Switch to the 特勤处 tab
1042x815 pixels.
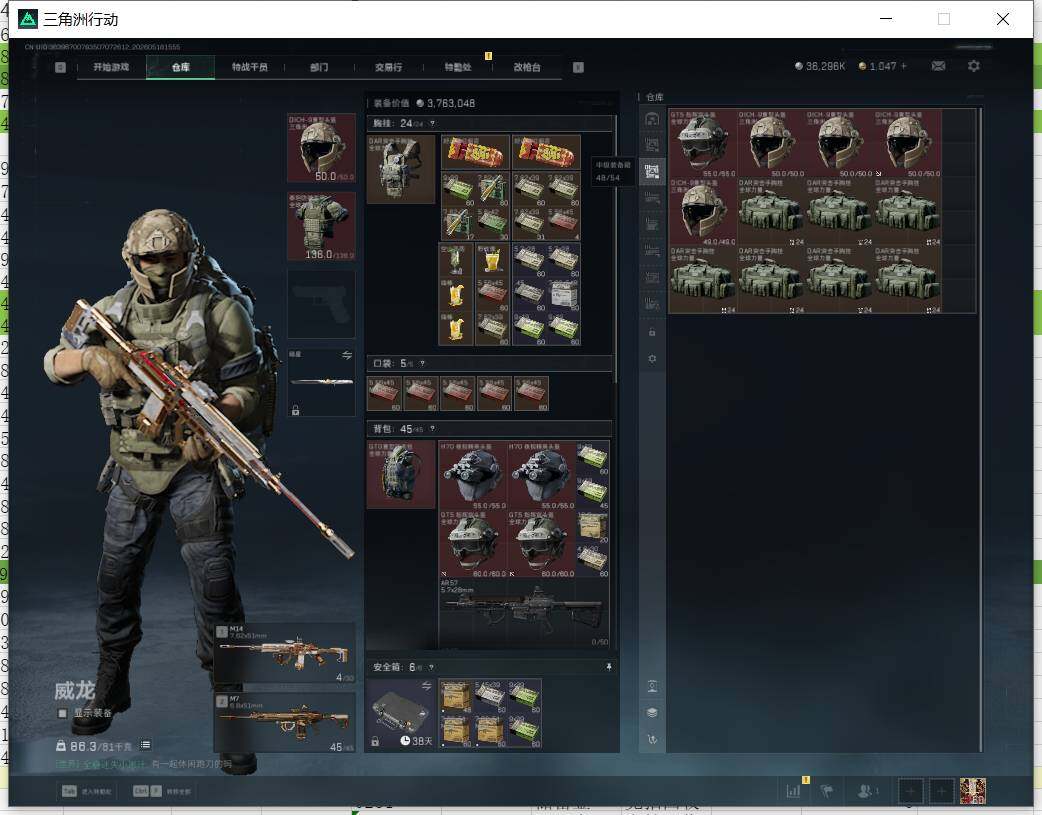coord(458,67)
